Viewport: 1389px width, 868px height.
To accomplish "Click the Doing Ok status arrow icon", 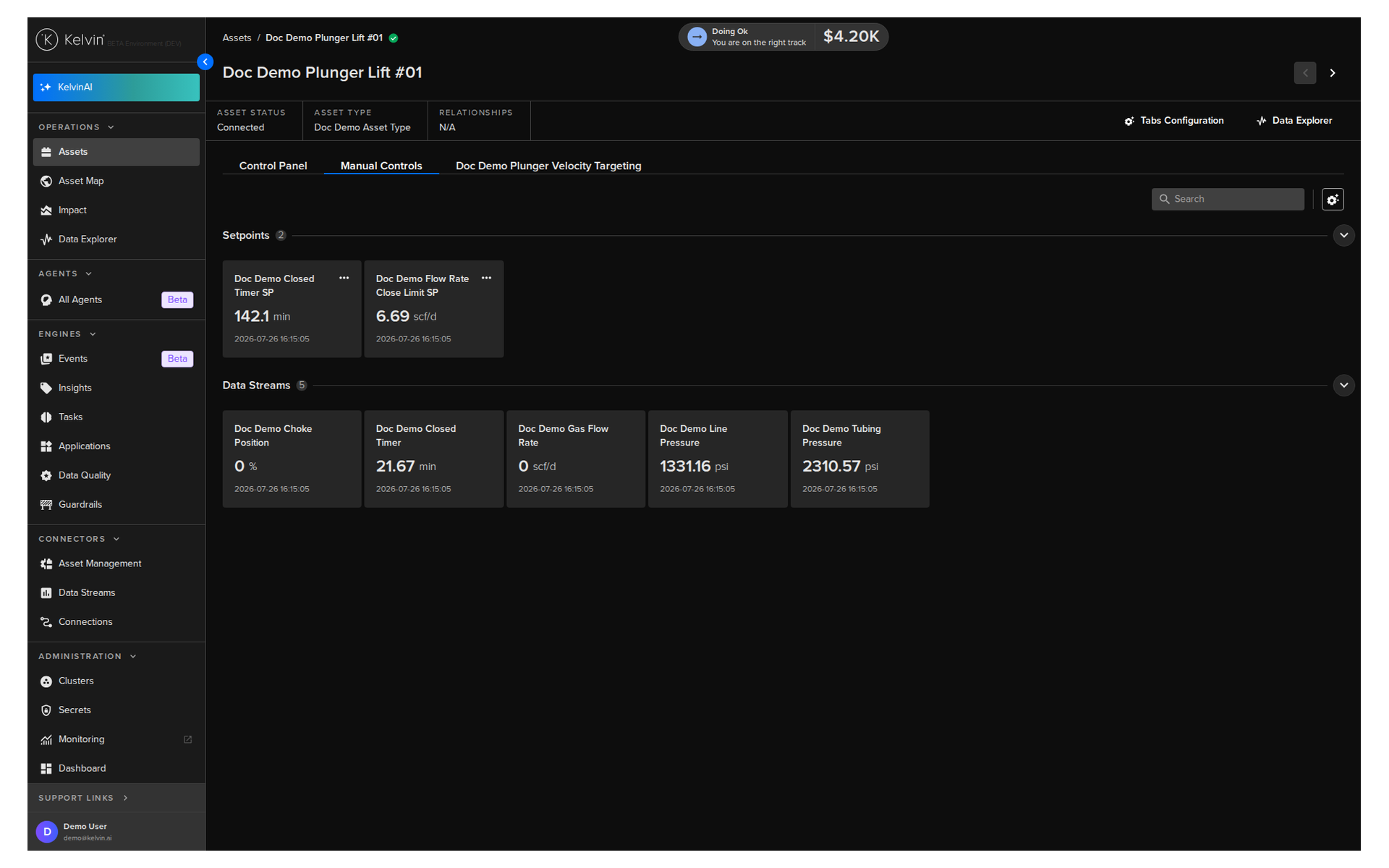I will pyautogui.click(x=697, y=37).
